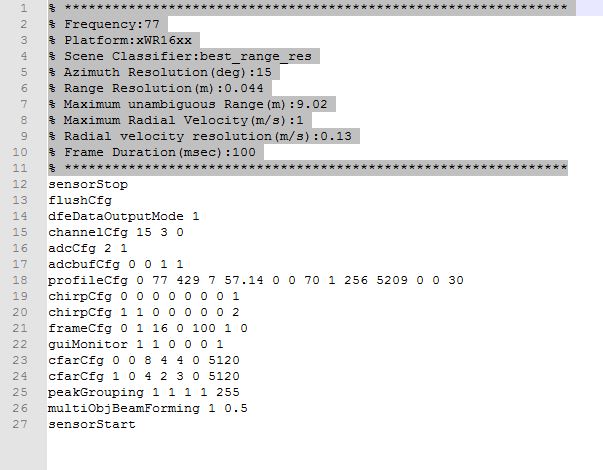
Task: Click the channelCfg 15 3 0 line
Action: [116, 232]
